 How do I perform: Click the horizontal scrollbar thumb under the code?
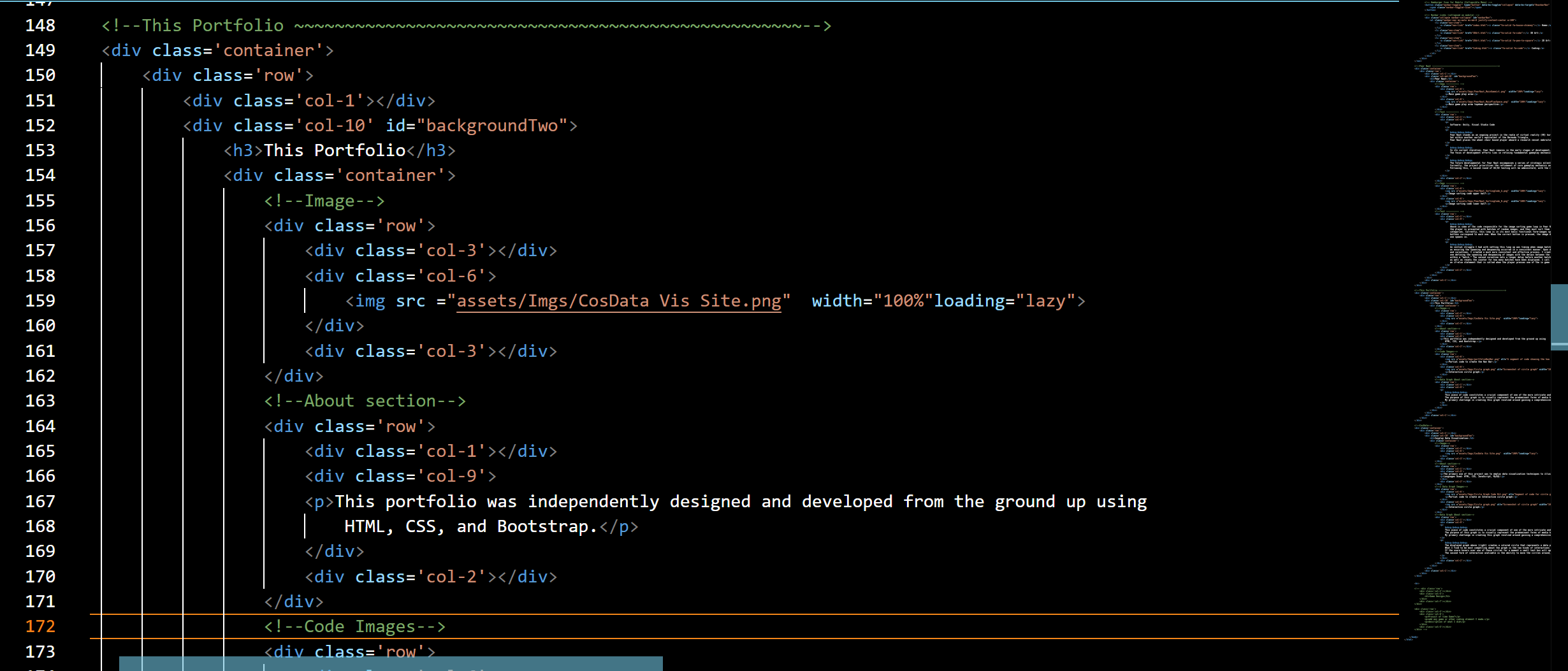(391, 663)
